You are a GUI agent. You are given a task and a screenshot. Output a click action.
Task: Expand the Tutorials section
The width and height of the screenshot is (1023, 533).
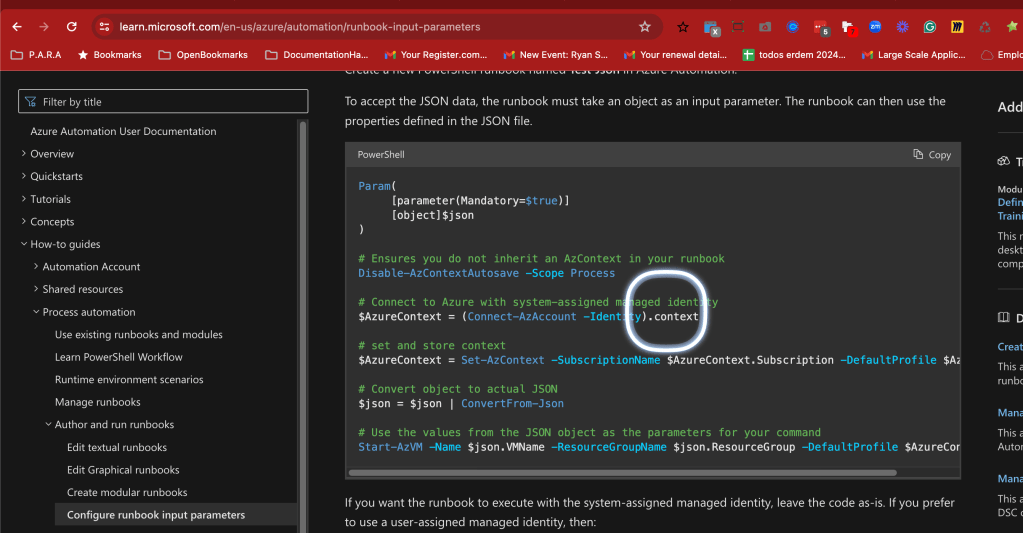[x=24, y=199]
